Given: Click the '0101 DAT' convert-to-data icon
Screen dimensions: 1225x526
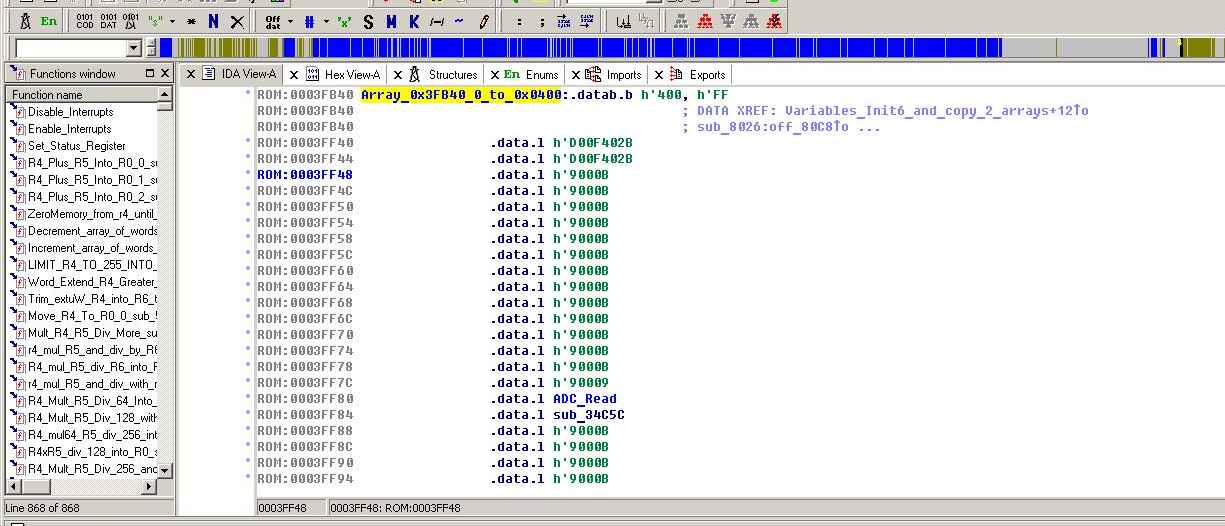Looking at the screenshot, I should [108, 21].
